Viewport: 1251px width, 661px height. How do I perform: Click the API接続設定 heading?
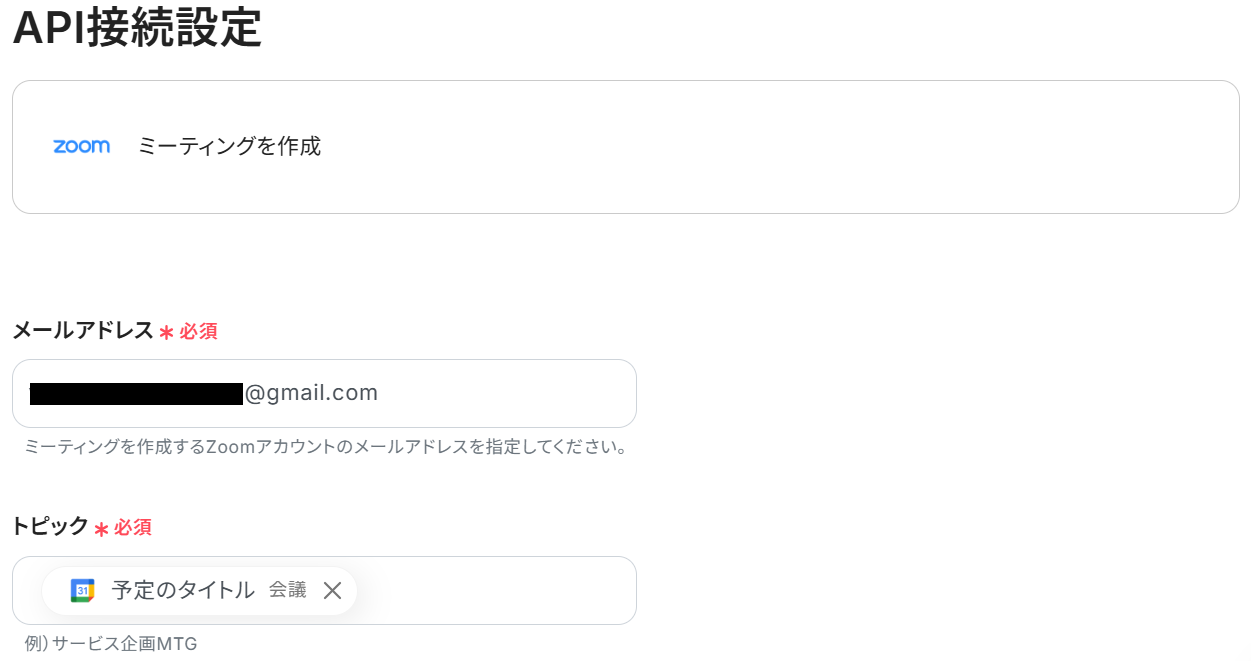[137, 27]
